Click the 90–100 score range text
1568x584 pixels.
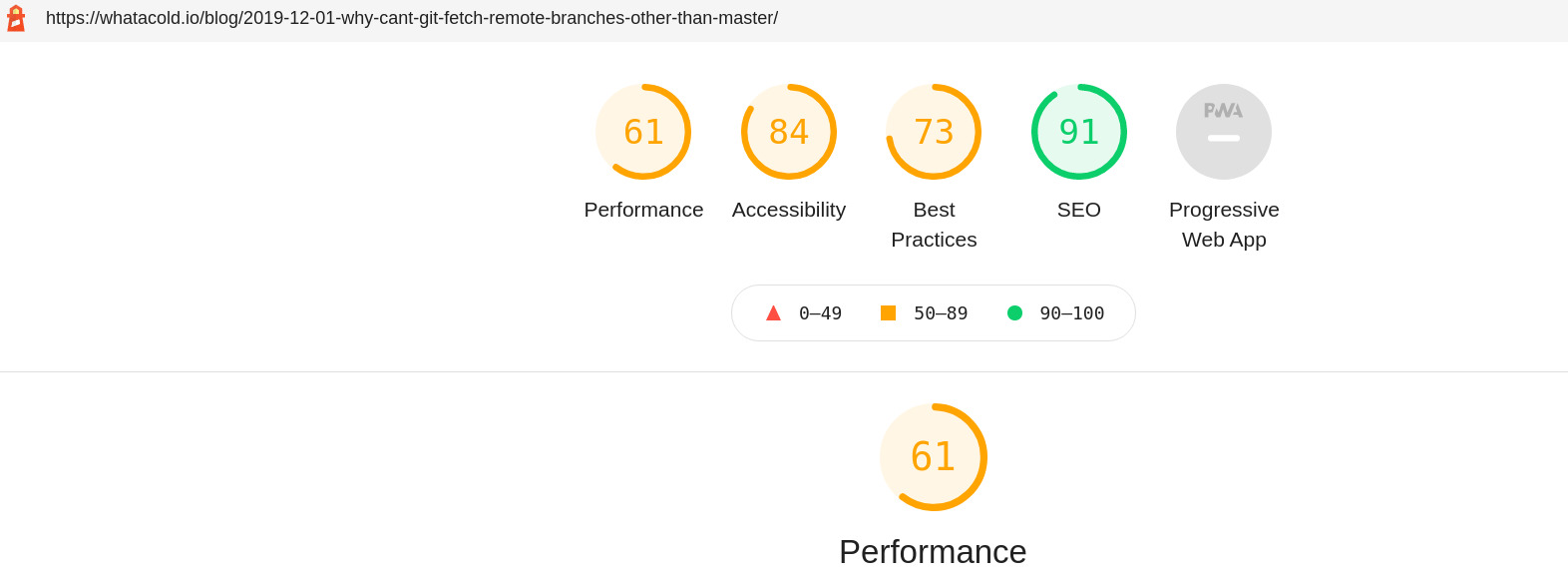click(1071, 313)
